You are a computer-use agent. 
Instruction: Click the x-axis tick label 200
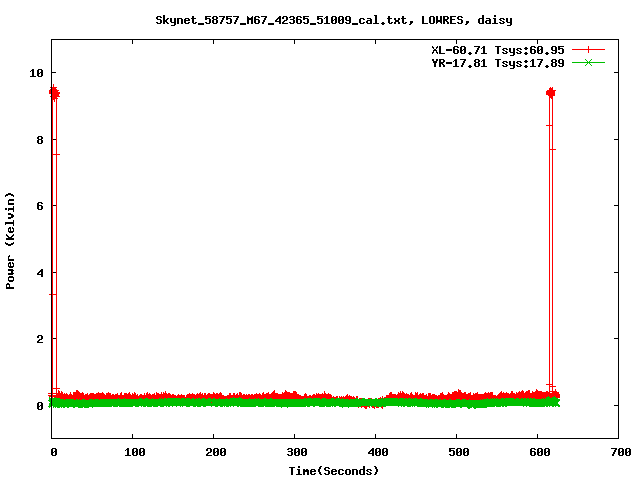[216, 452]
